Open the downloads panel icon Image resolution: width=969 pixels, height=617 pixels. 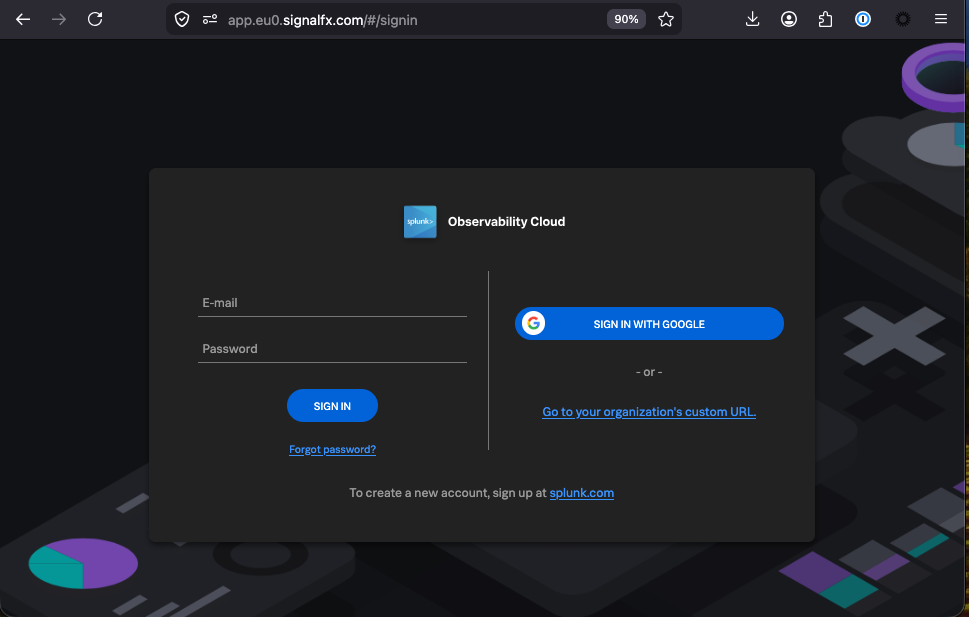pos(752,19)
